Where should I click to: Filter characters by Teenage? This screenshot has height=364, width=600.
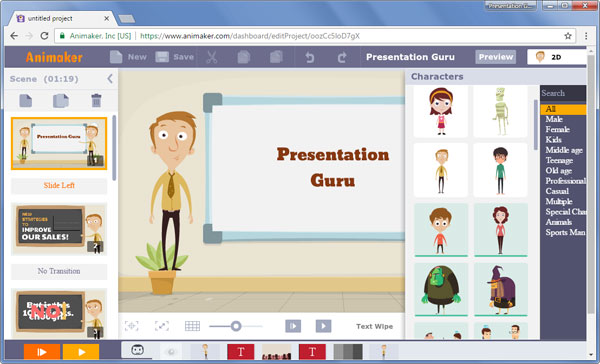(x=559, y=161)
